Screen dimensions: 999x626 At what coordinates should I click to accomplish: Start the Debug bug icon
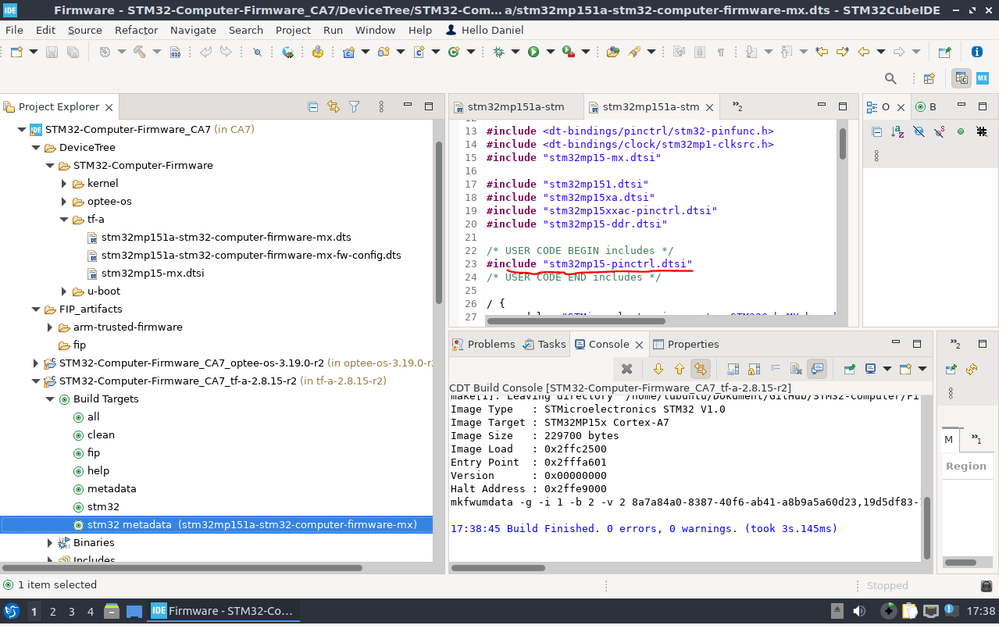point(498,52)
